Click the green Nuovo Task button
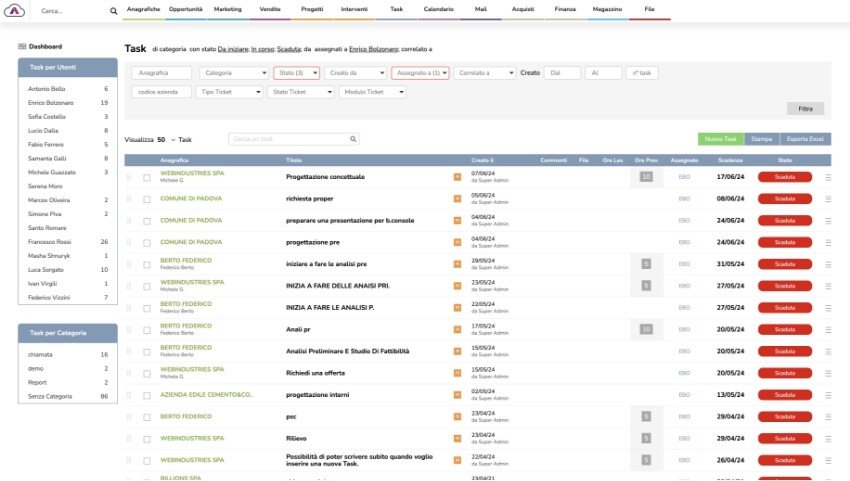Image resolution: width=850 pixels, height=481 pixels. 720,139
